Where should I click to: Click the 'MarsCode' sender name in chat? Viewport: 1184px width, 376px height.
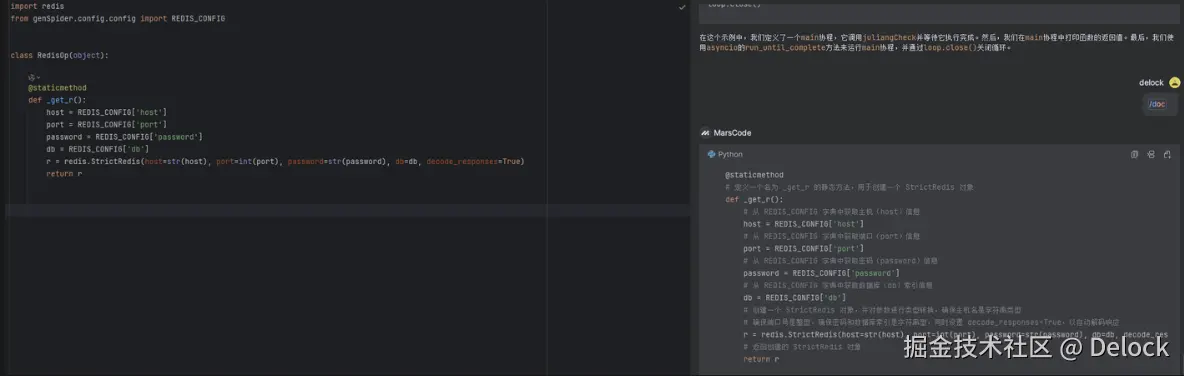pyautogui.click(x=732, y=133)
